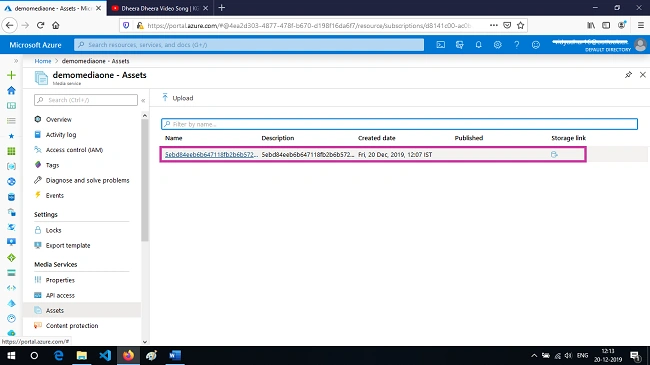650x365 pixels.
Task: Open storage link icon for the asset
Action: click(x=554, y=154)
